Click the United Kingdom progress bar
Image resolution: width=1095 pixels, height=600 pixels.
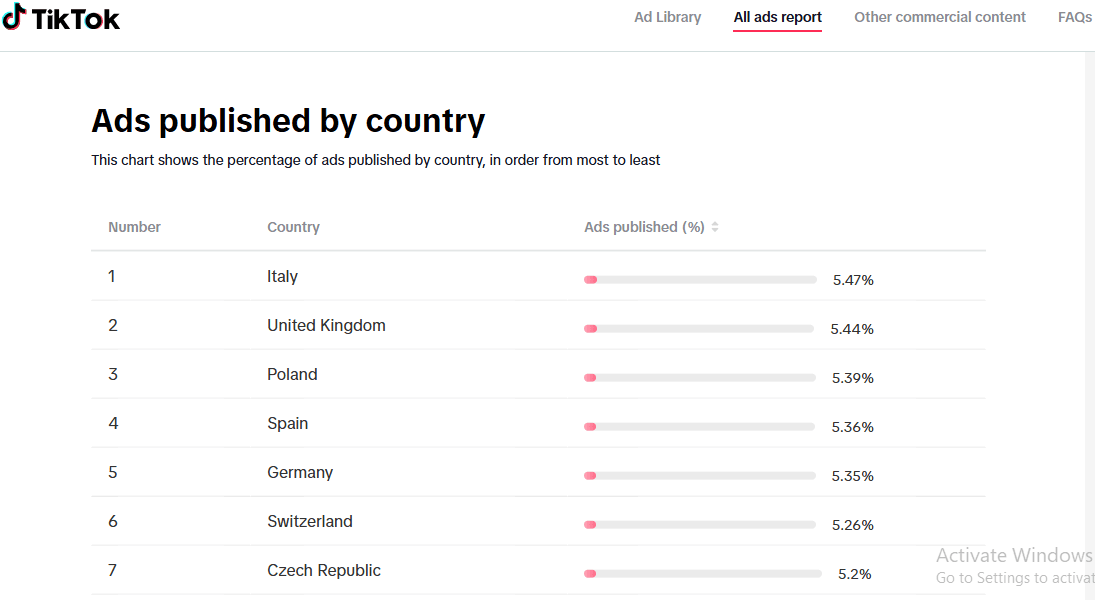699,329
